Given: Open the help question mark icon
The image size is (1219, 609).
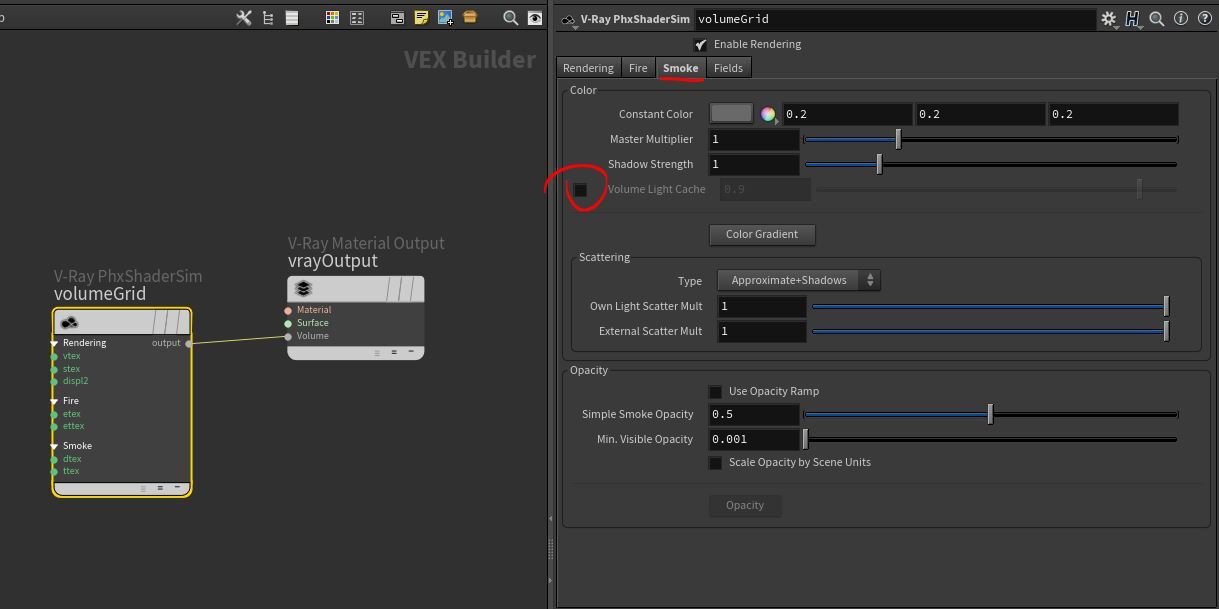Looking at the screenshot, I should coord(1203,18).
